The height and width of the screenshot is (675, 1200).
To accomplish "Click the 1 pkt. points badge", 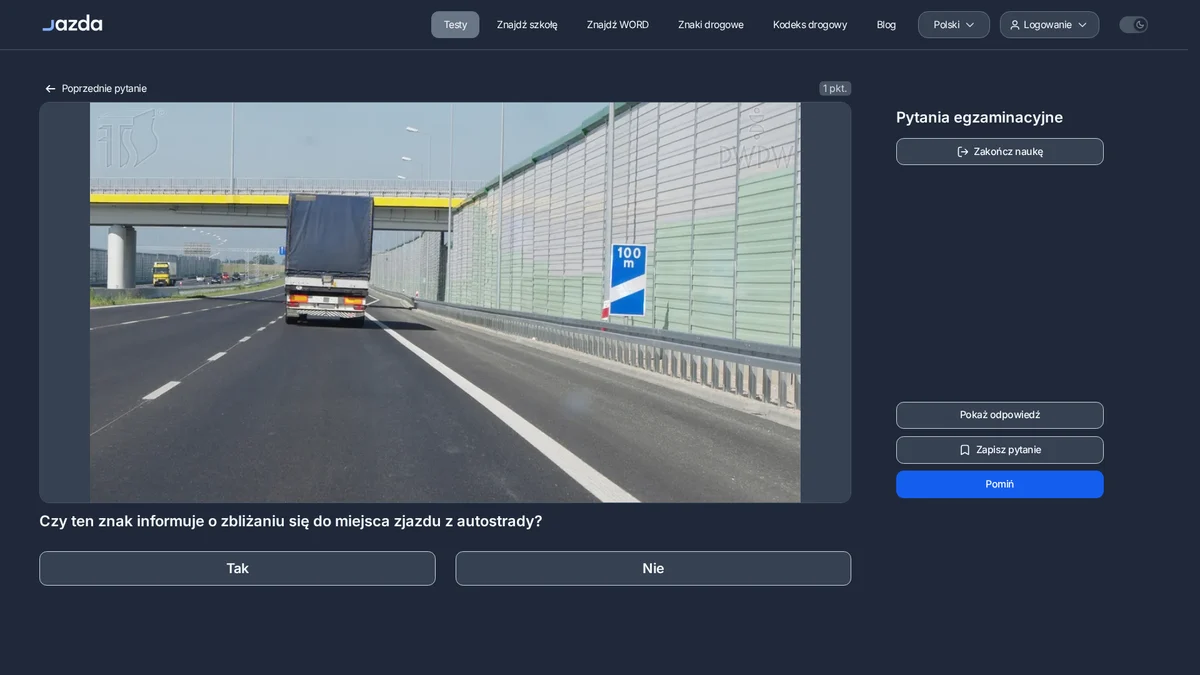I will click(835, 89).
